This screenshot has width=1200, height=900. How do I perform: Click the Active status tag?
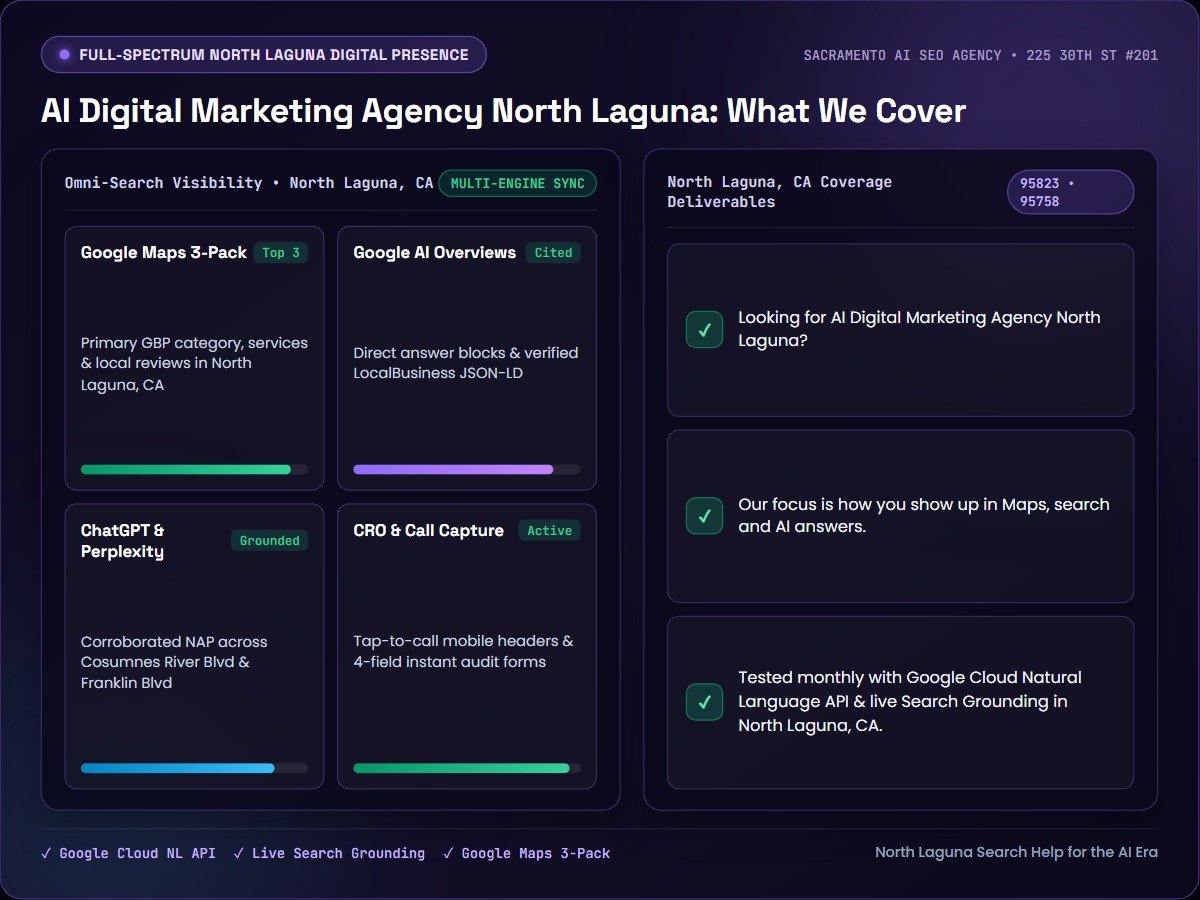point(549,531)
